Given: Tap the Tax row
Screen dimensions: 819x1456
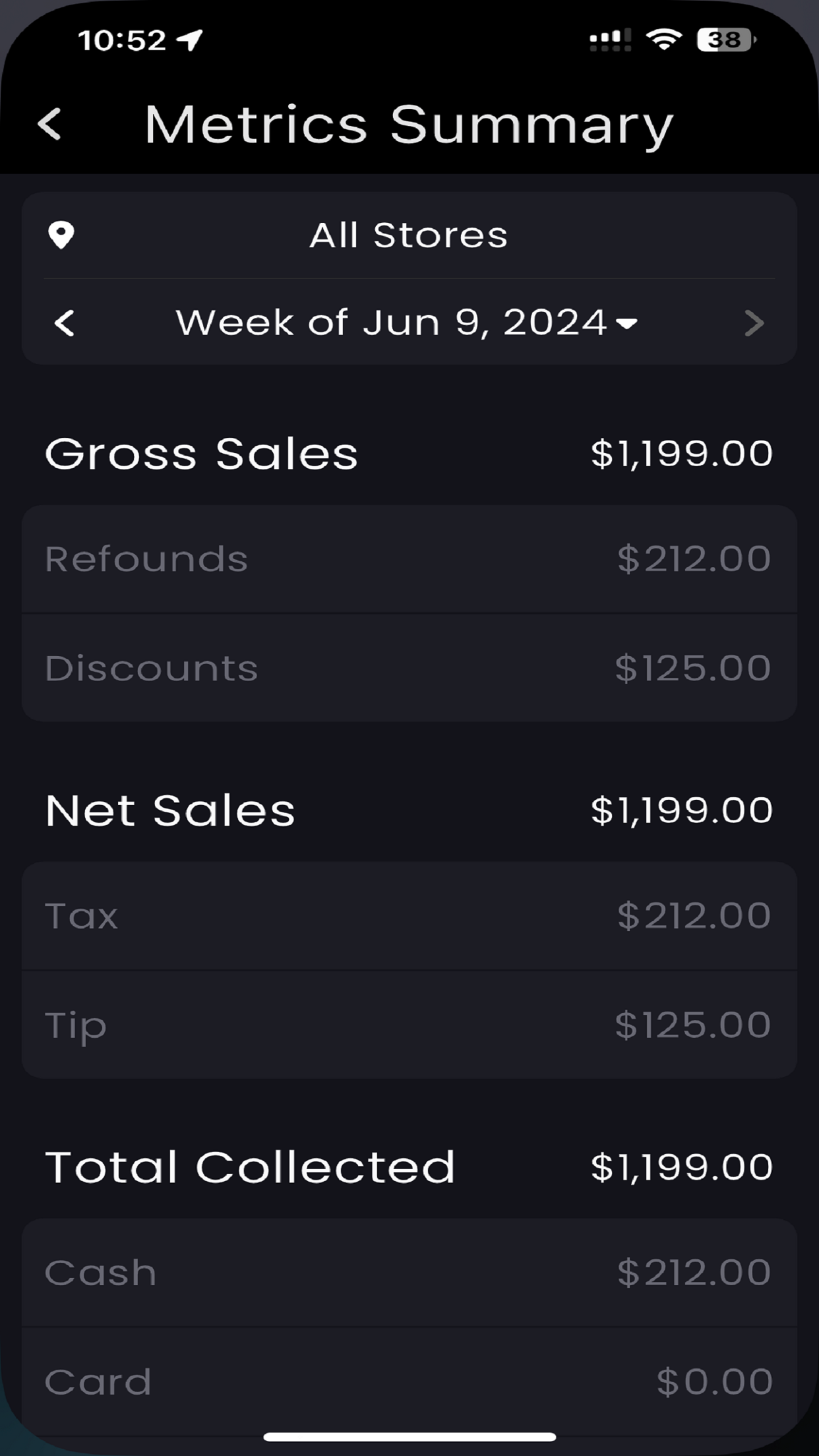Looking at the screenshot, I should click(x=409, y=915).
